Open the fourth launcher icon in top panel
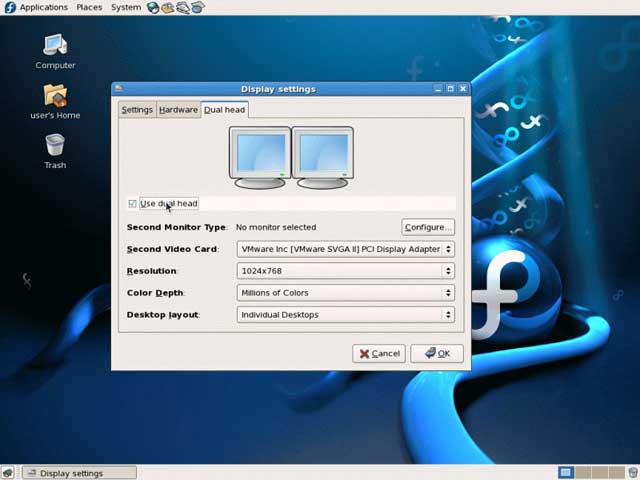640x480 pixels. point(198,7)
